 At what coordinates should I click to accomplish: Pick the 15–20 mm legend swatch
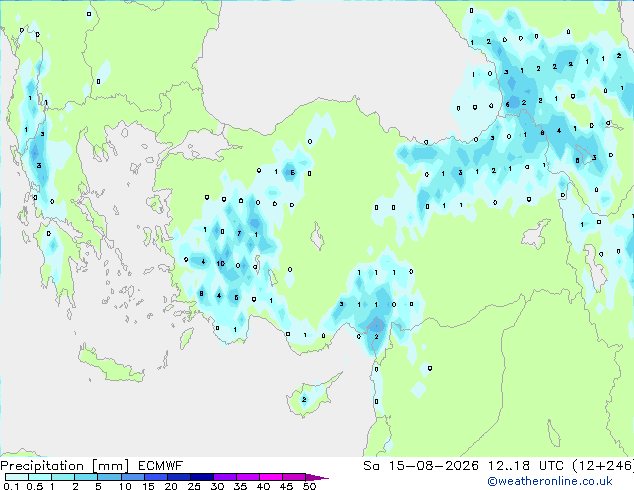[x=155, y=477]
